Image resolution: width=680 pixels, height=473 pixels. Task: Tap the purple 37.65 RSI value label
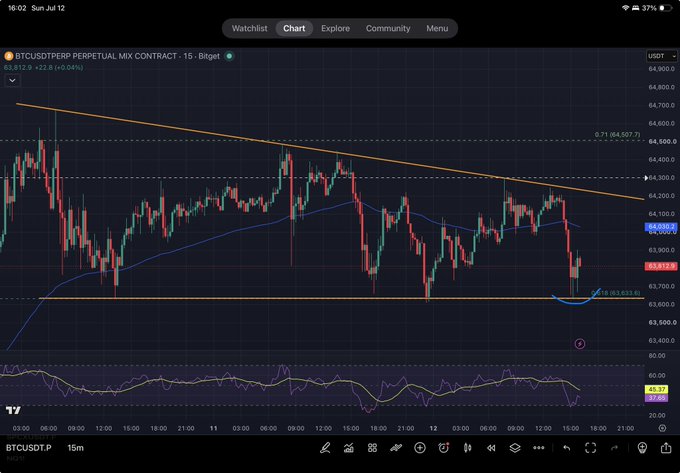[x=657, y=398]
